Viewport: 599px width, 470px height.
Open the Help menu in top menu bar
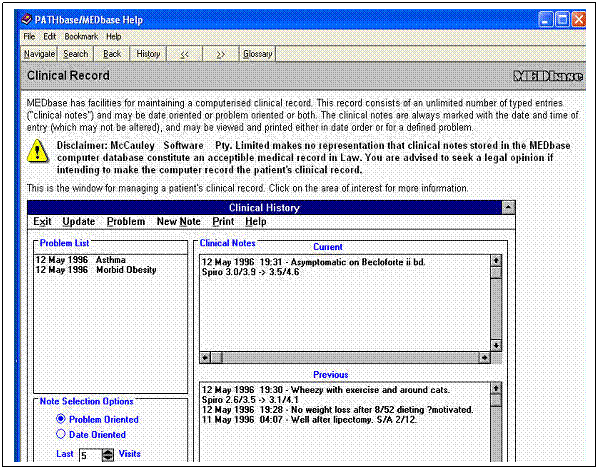pos(113,37)
